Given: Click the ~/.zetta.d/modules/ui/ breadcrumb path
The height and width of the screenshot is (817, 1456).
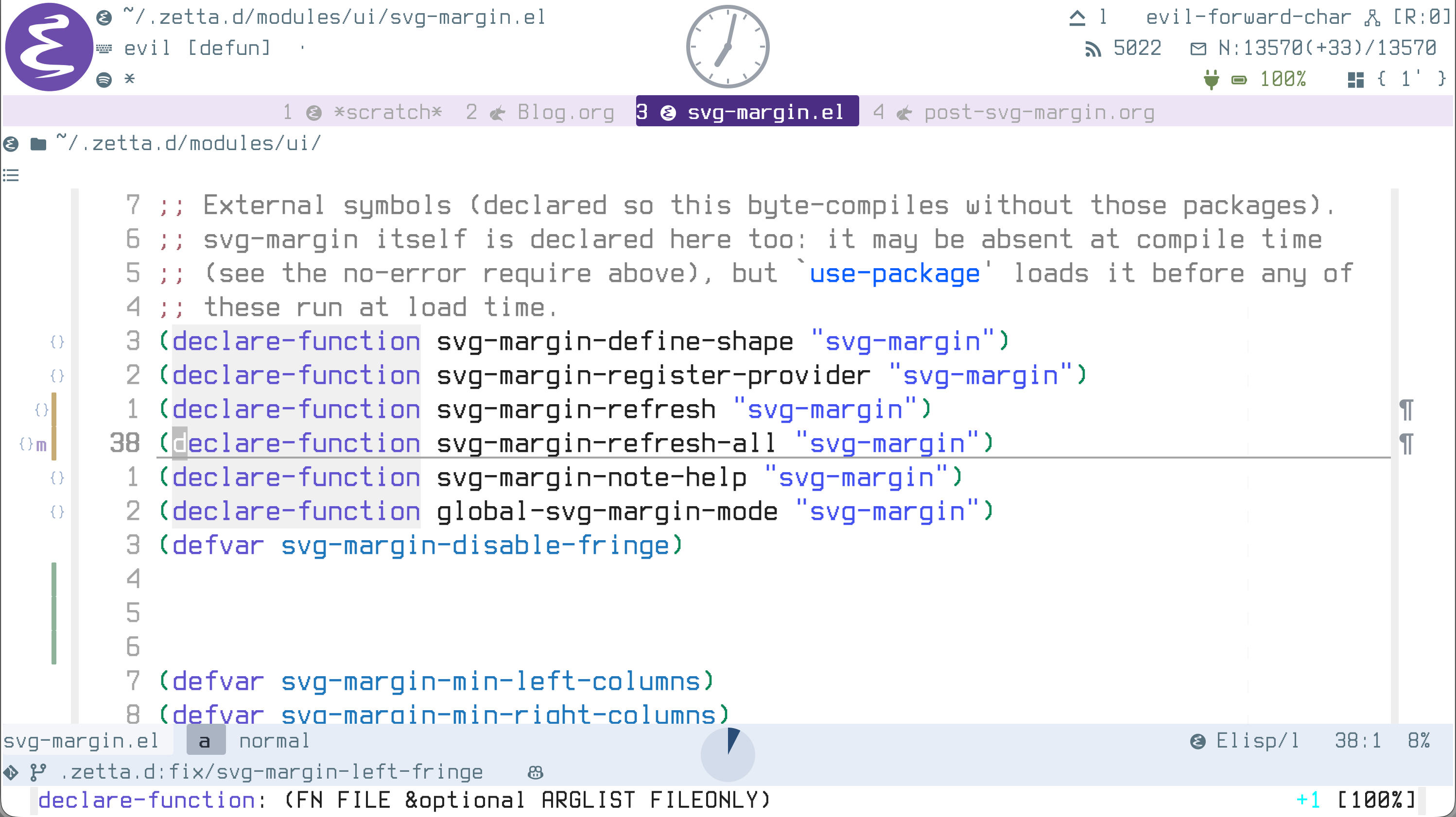Looking at the screenshot, I should pos(189,143).
